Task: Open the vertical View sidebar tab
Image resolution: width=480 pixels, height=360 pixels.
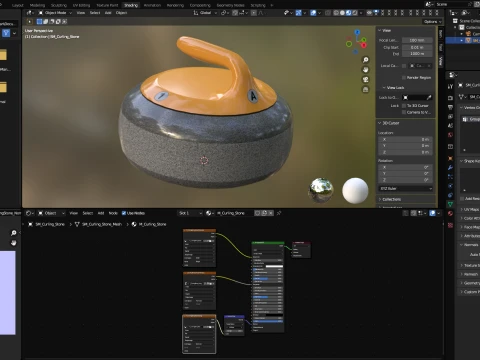Action: [441, 61]
